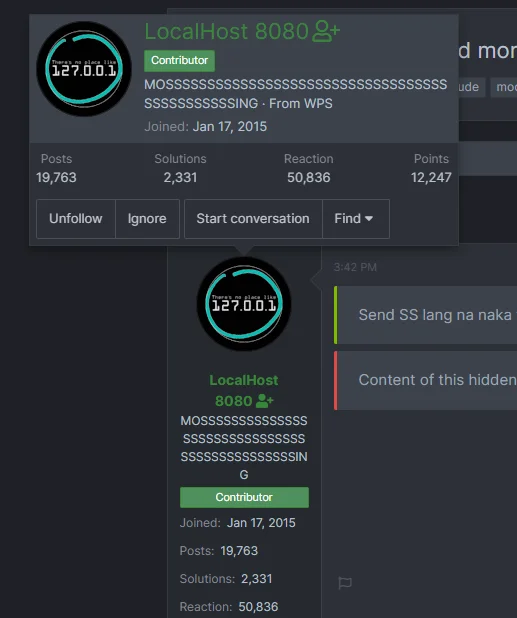Viewport: 517px width, 618px height.
Task: Click the report flag icon below post
Action: tap(345, 583)
